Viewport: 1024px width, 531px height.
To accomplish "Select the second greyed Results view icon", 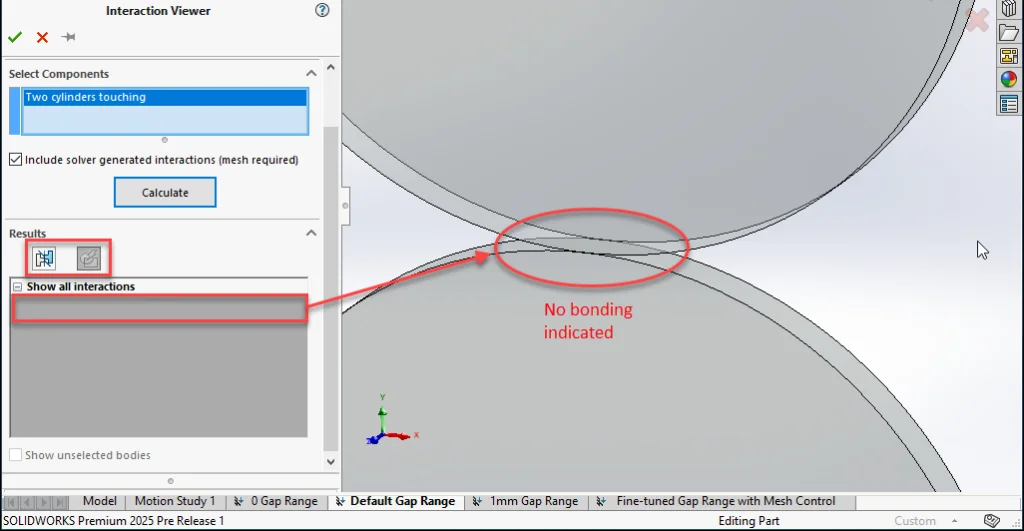I will tap(89, 259).
